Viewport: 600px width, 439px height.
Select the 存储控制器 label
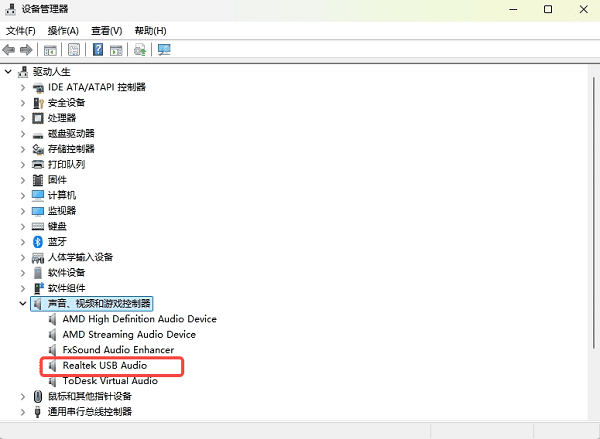(x=71, y=149)
